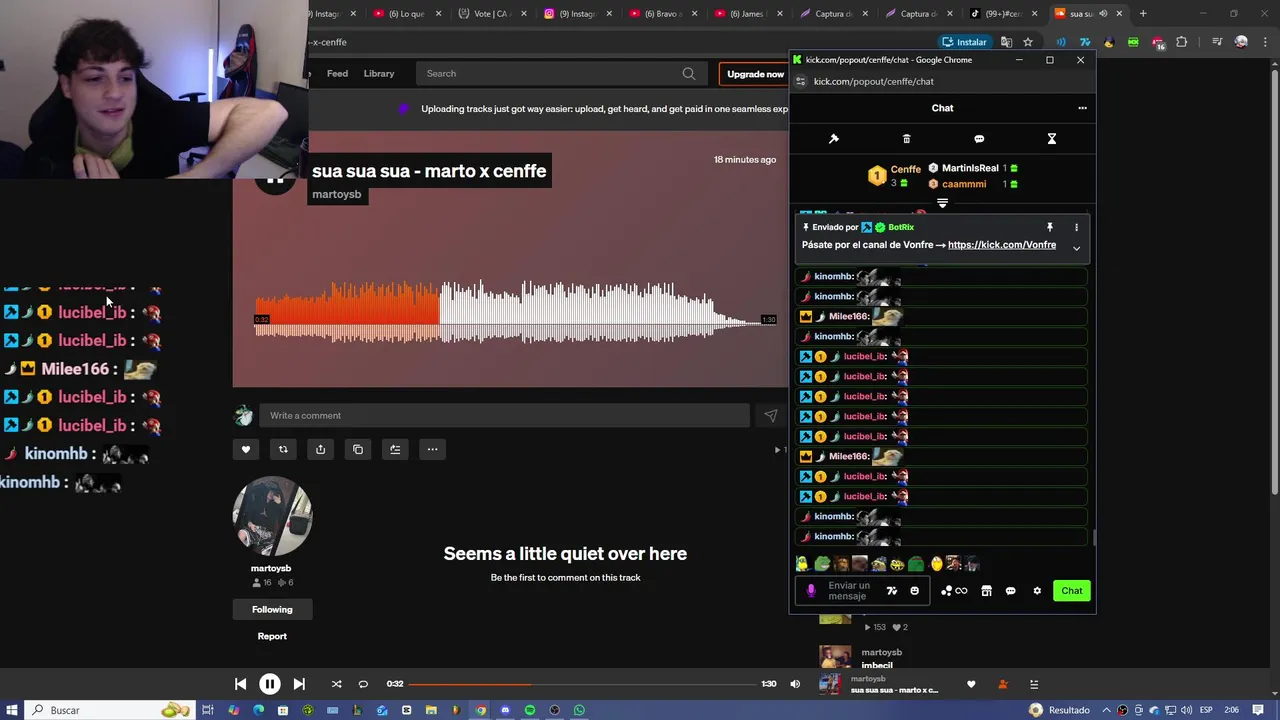This screenshot has height=720, width=1280.
Task: Toggle shuffle in the player bar
Action: click(x=336, y=684)
